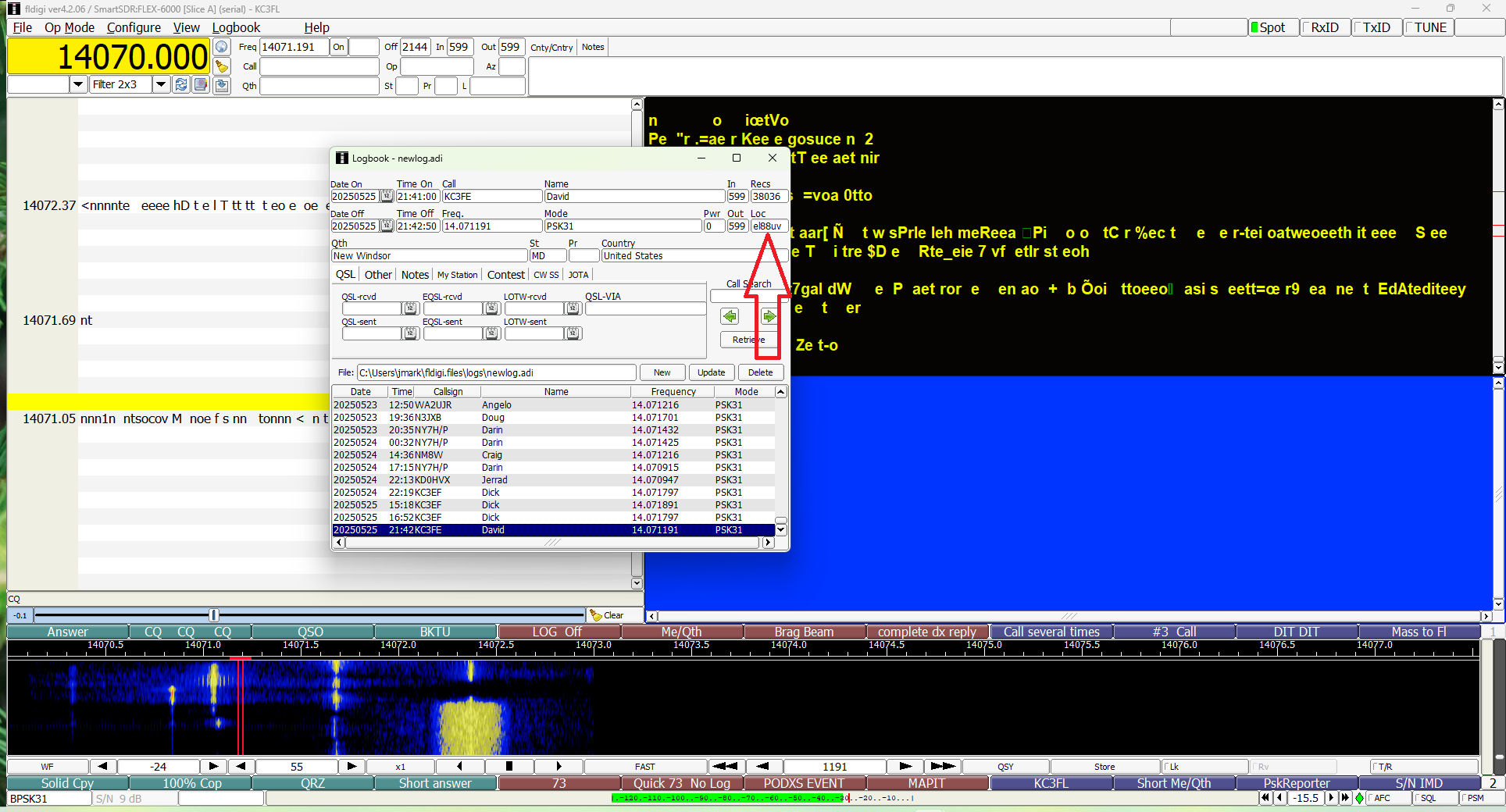
Task: Open the Logbook menu
Action: point(236,27)
